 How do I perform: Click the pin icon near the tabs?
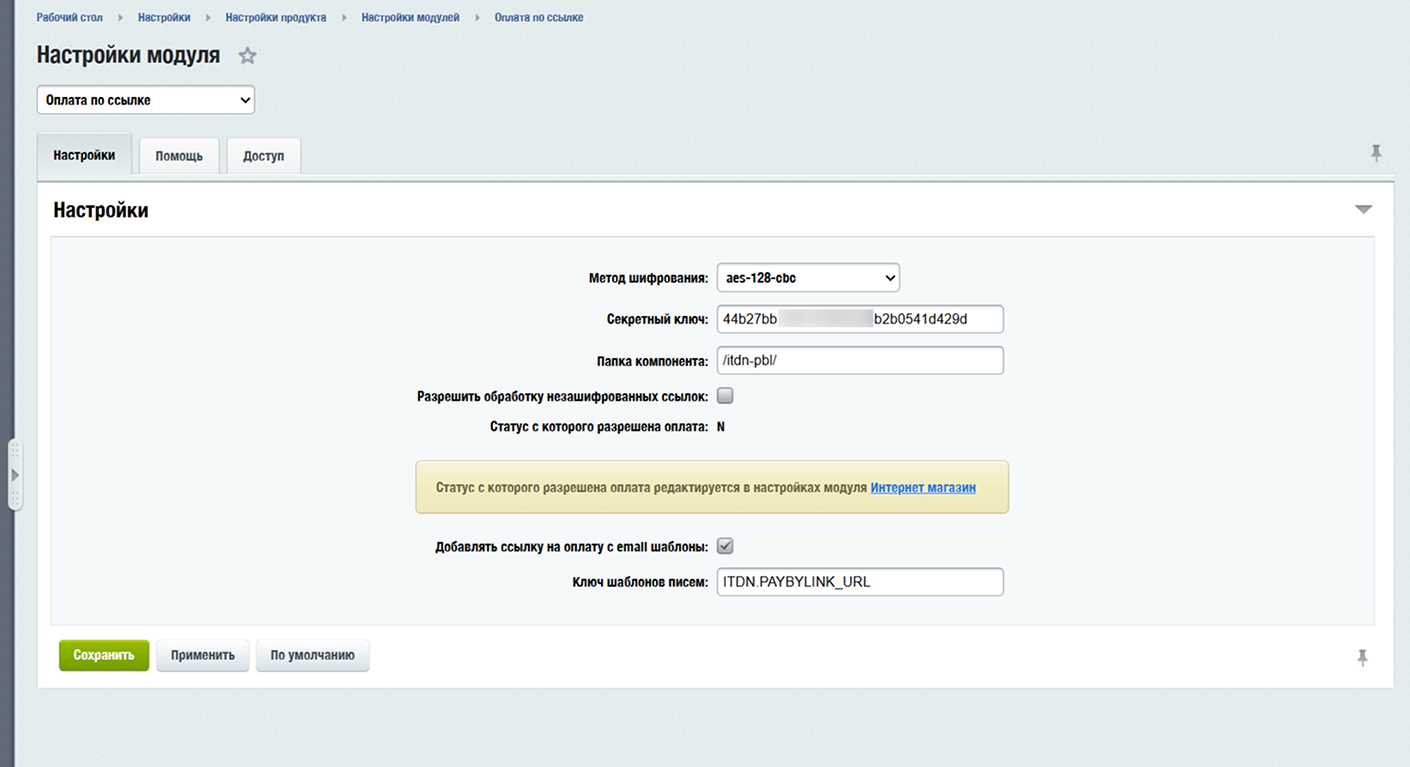(1376, 153)
